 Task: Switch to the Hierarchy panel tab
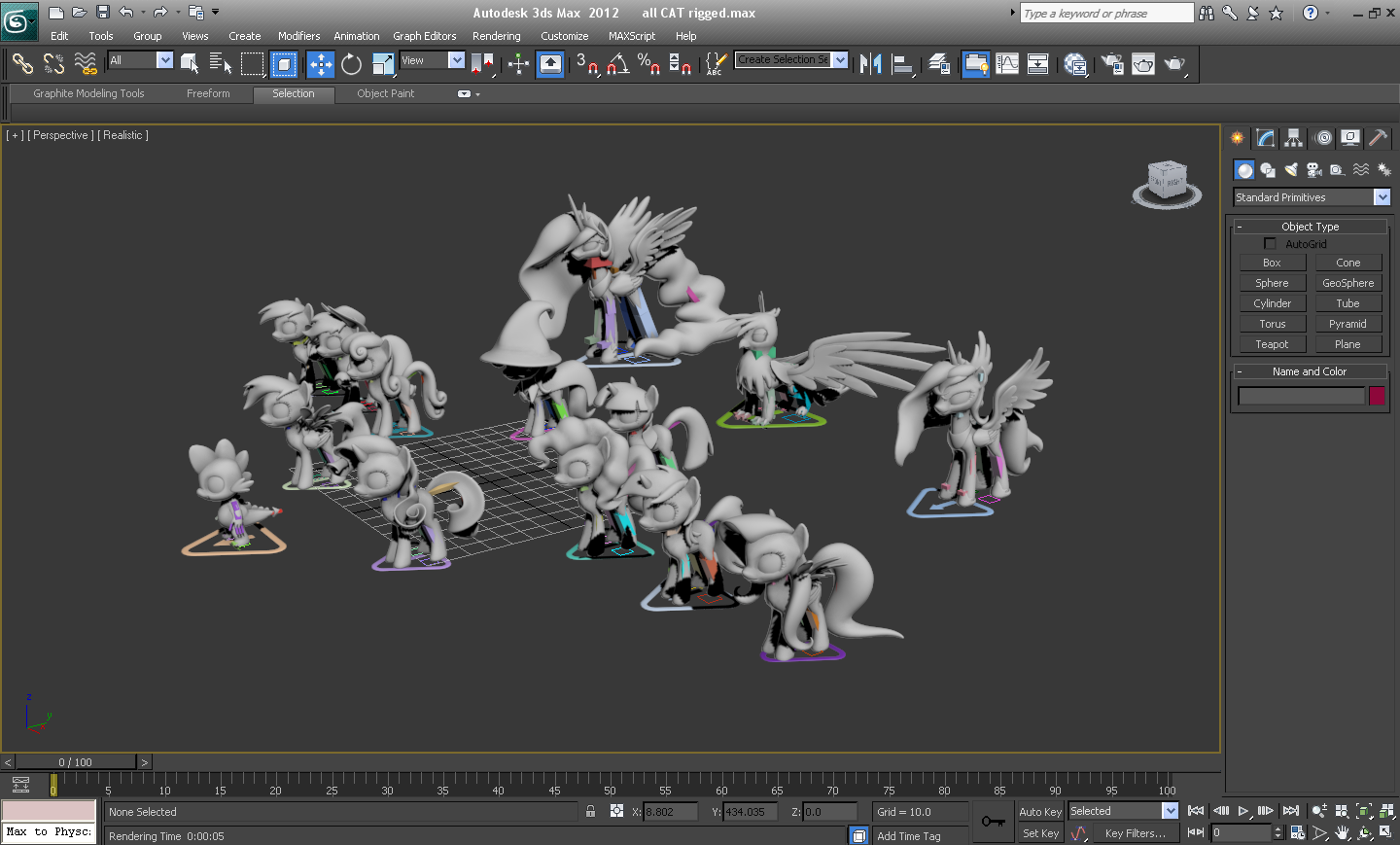(1293, 138)
